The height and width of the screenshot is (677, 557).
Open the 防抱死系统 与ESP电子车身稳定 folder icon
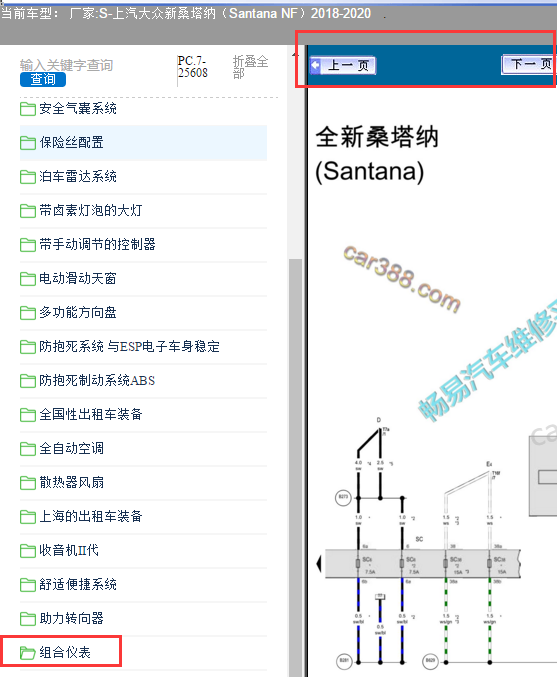point(28,347)
